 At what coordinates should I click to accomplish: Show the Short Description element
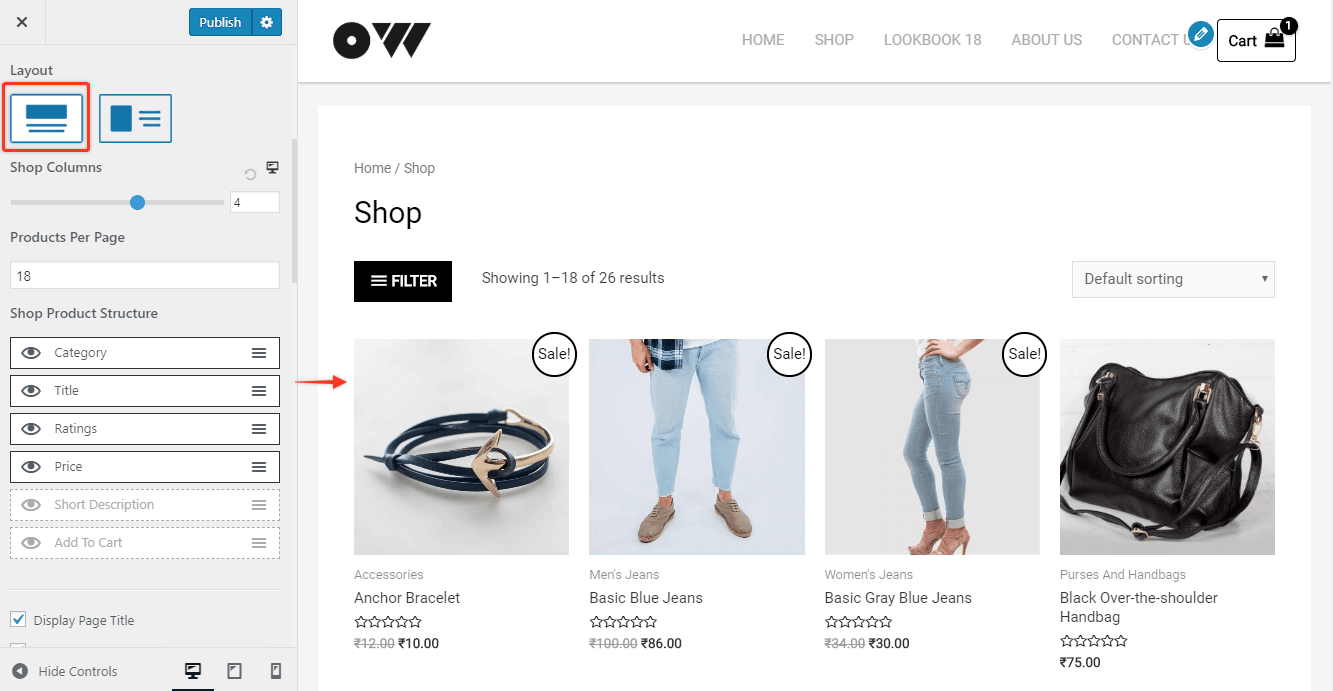[31, 505]
